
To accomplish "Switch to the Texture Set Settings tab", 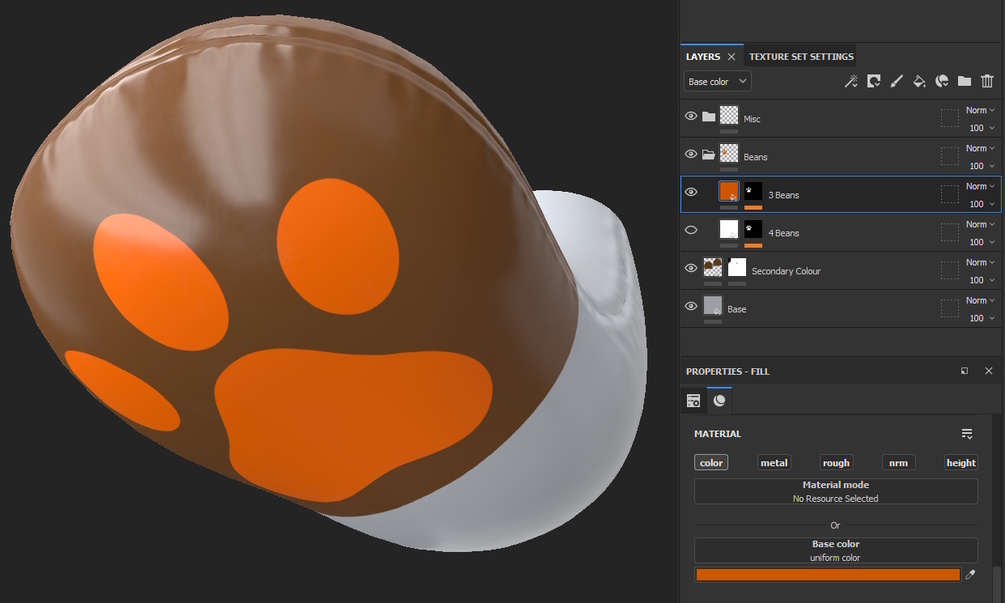I will tap(801, 56).
